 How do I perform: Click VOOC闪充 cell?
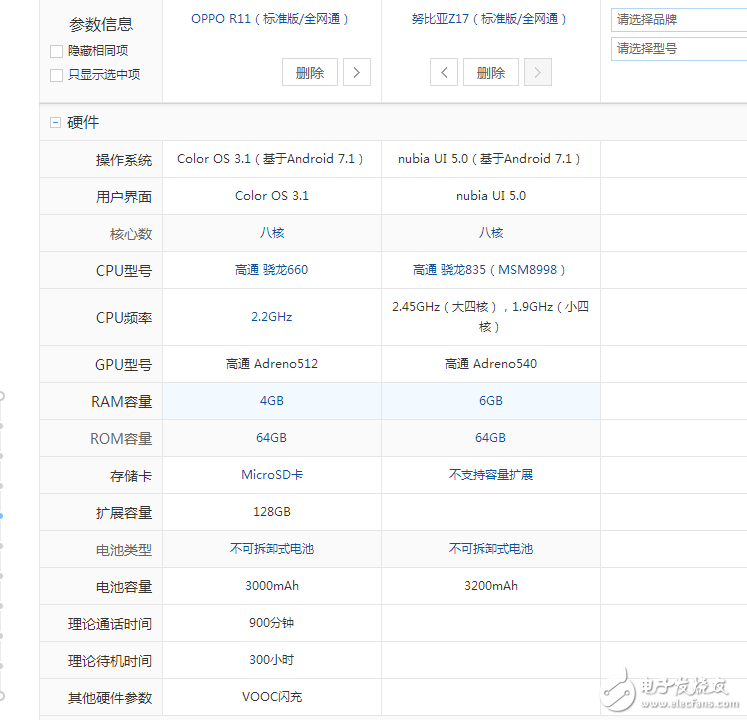point(272,697)
